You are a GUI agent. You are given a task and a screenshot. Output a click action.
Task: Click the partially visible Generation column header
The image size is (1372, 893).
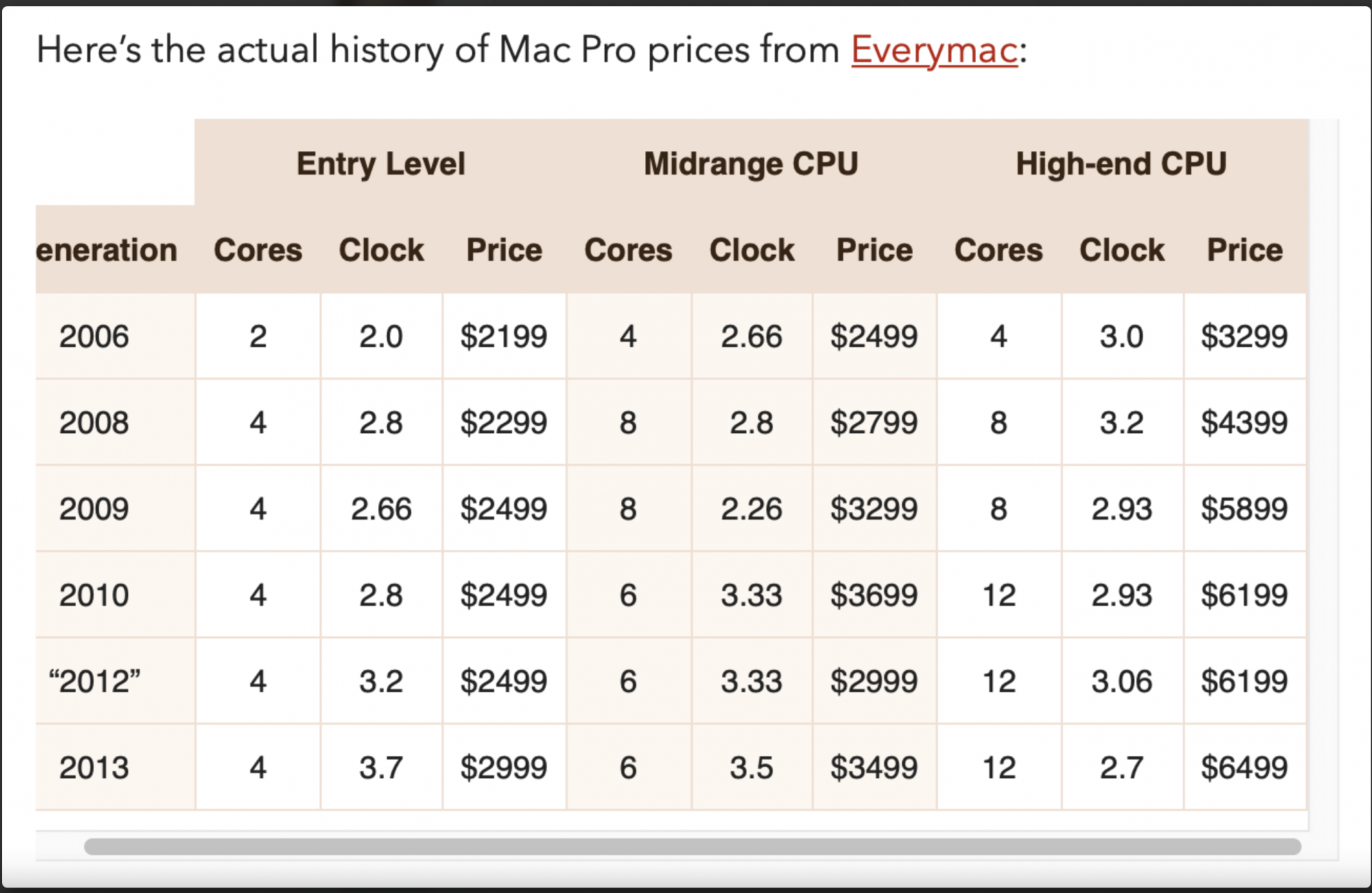pos(107,250)
